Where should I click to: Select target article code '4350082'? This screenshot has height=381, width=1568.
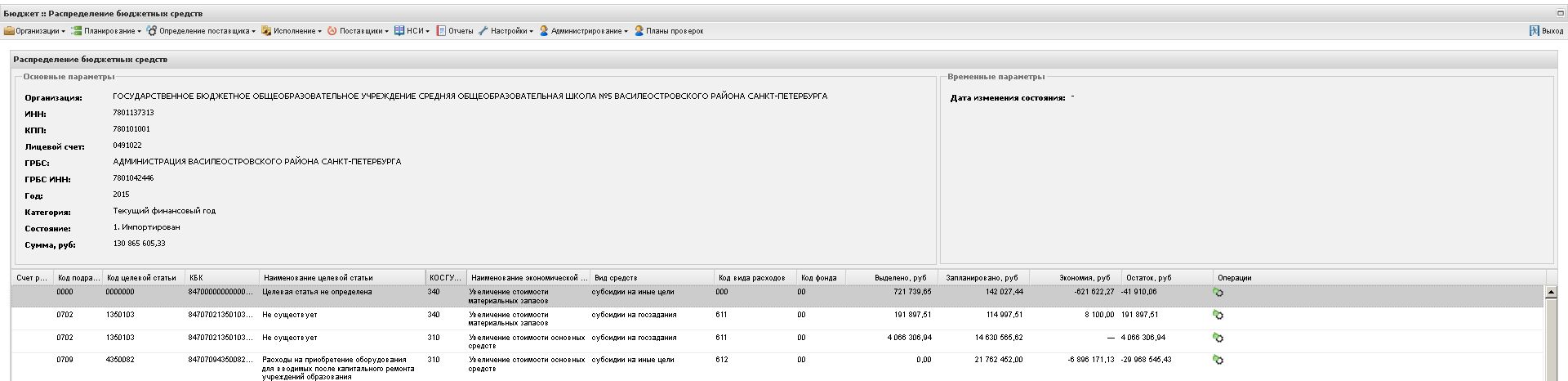[x=120, y=360]
